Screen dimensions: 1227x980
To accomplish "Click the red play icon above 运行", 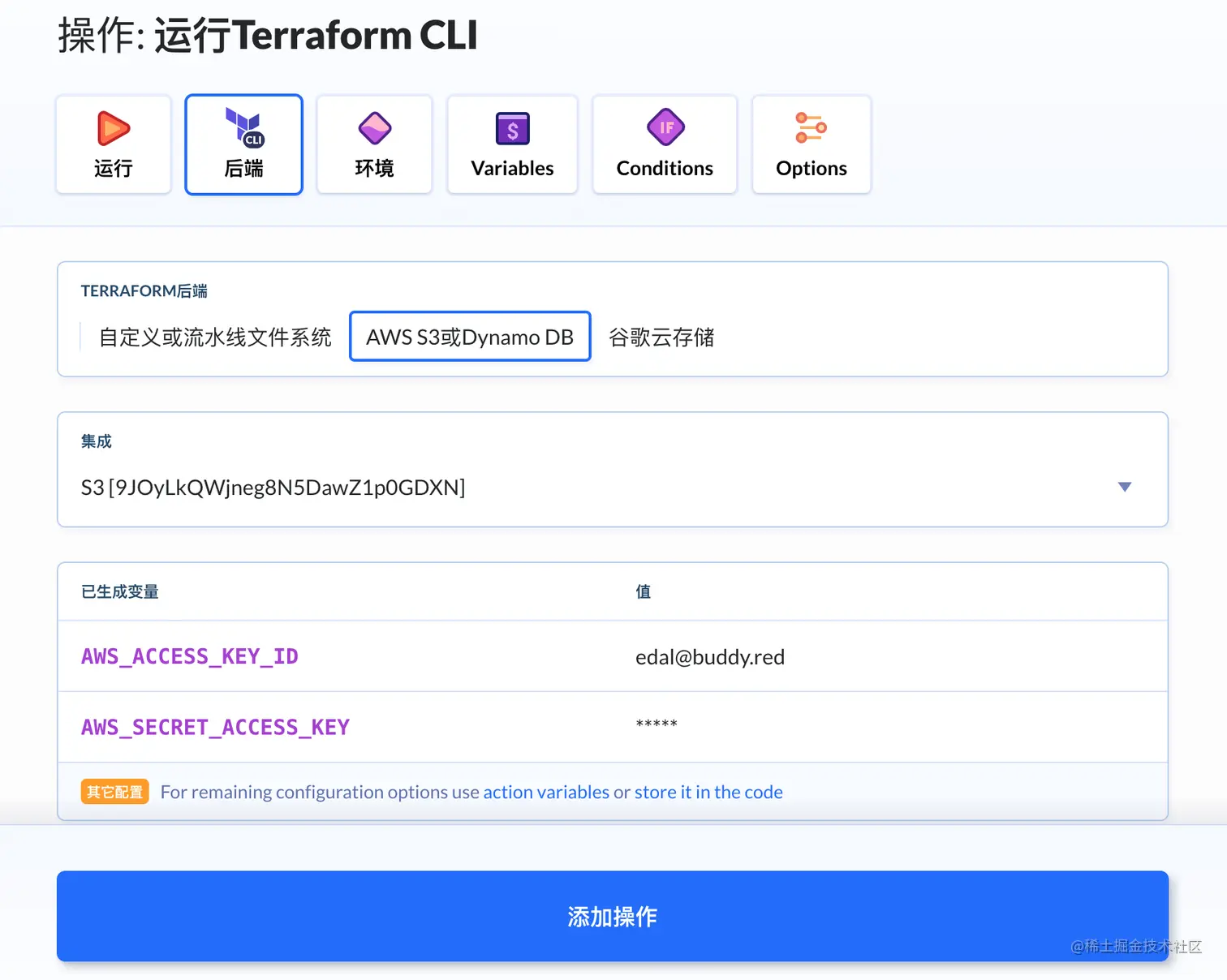I will pyautogui.click(x=114, y=128).
